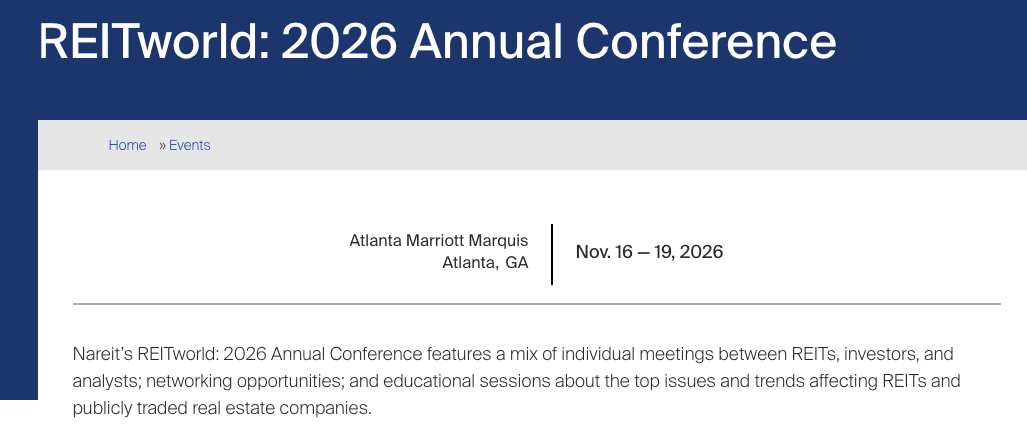Click the Atlanta, GA location text
This screenshot has width=1027, height=436.
[485, 263]
